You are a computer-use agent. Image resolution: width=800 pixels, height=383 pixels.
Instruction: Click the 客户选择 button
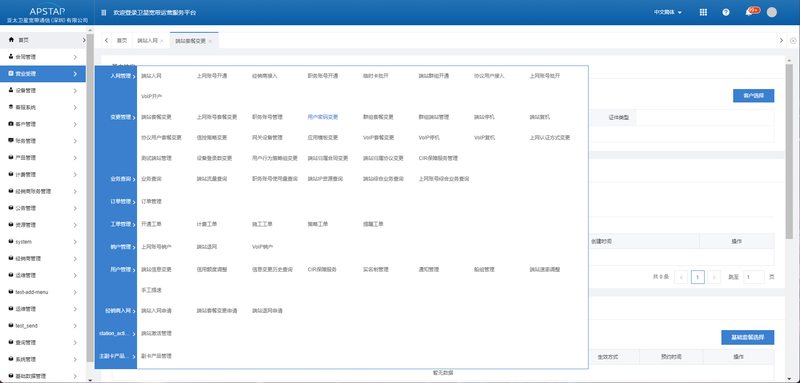[x=754, y=96]
